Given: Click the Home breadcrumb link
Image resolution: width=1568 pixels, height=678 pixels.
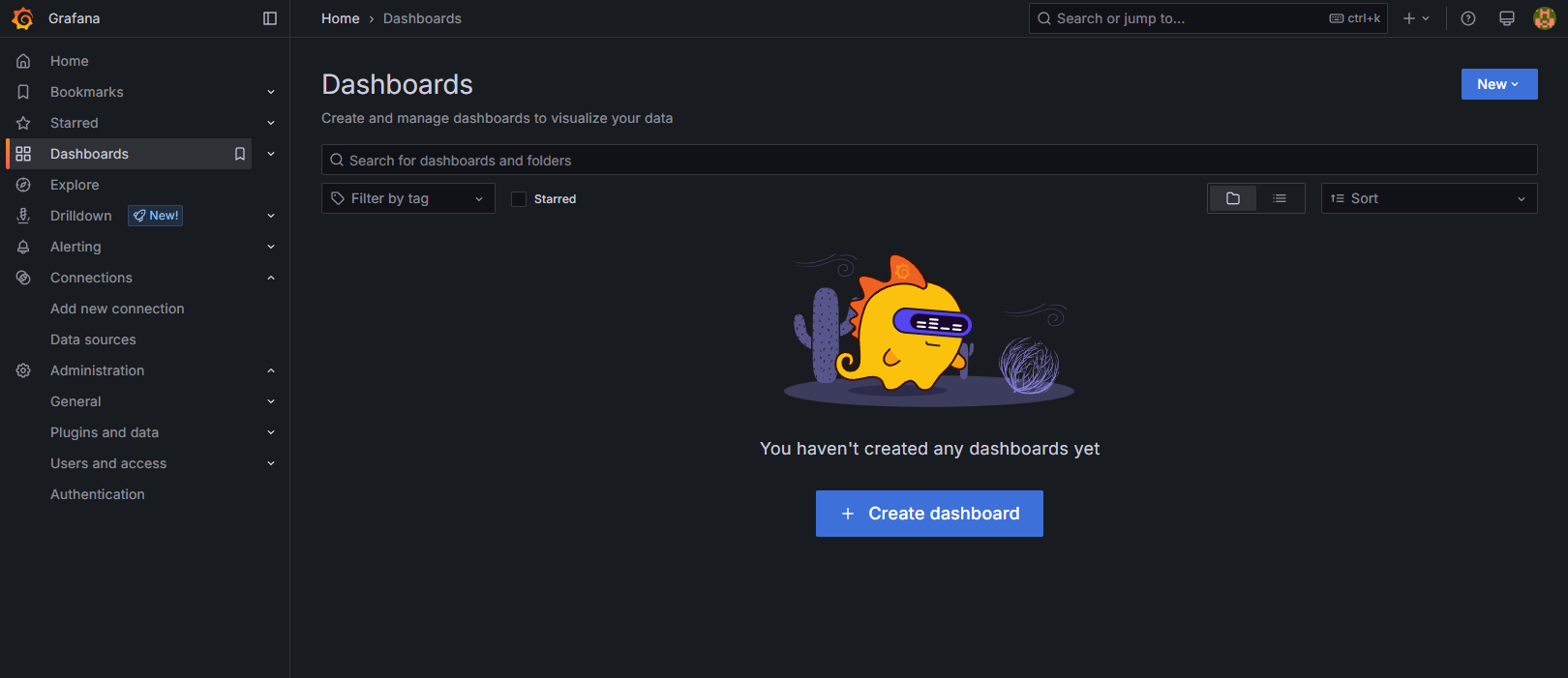Looking at the screenshot, I should (x=341, y=18).
